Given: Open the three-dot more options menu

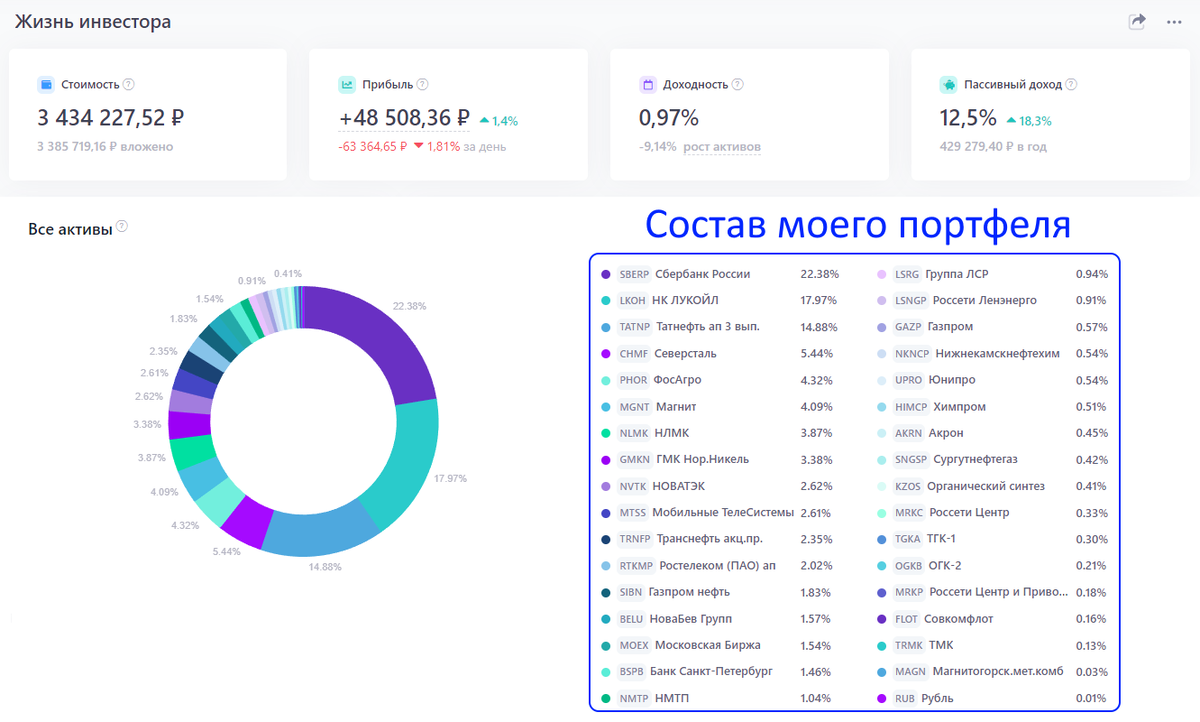Looking at the screenshot, I should pos(1174,22).
